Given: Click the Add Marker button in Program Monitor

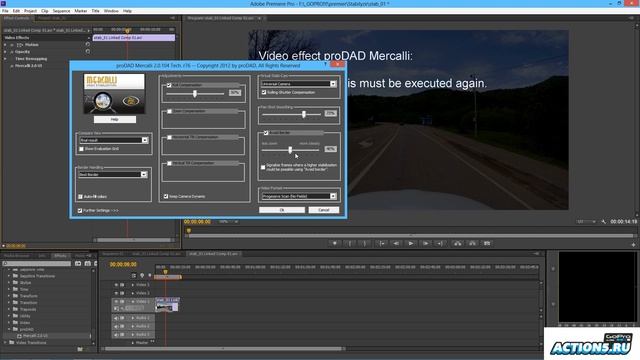Looking at the screenshot, I should click(335, 243).
